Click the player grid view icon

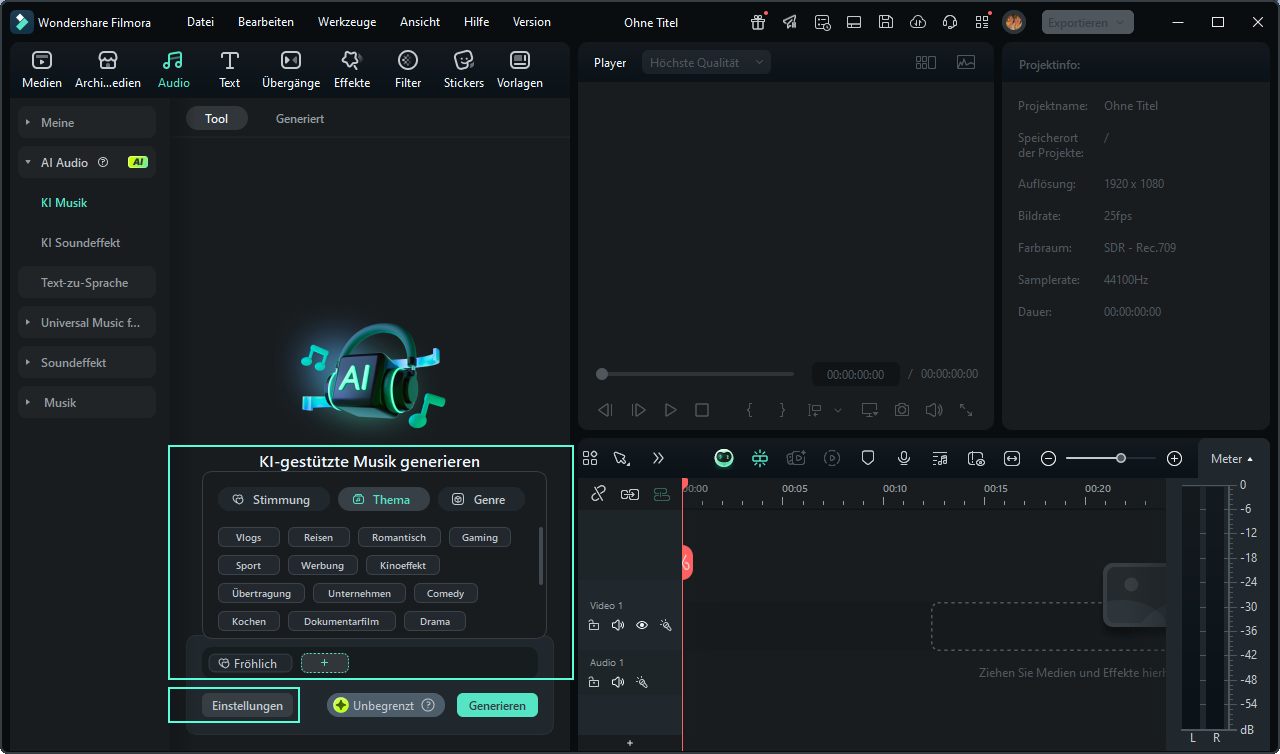[x=926, y=62]
